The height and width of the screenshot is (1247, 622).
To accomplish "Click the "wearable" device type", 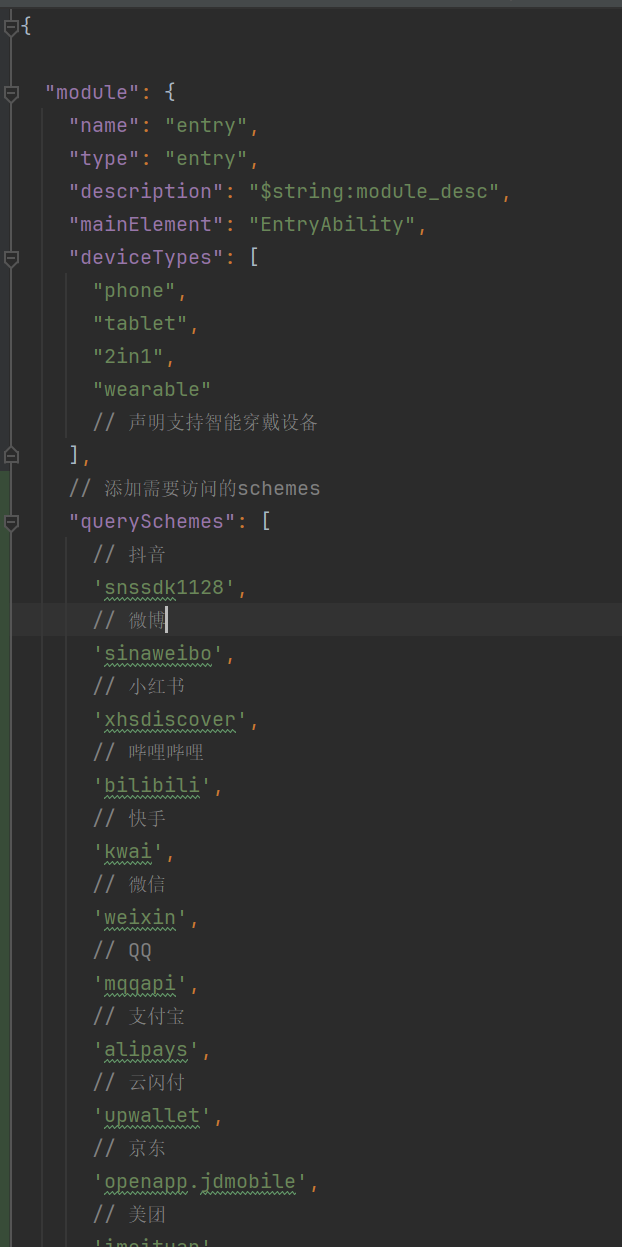I will 152,390.
